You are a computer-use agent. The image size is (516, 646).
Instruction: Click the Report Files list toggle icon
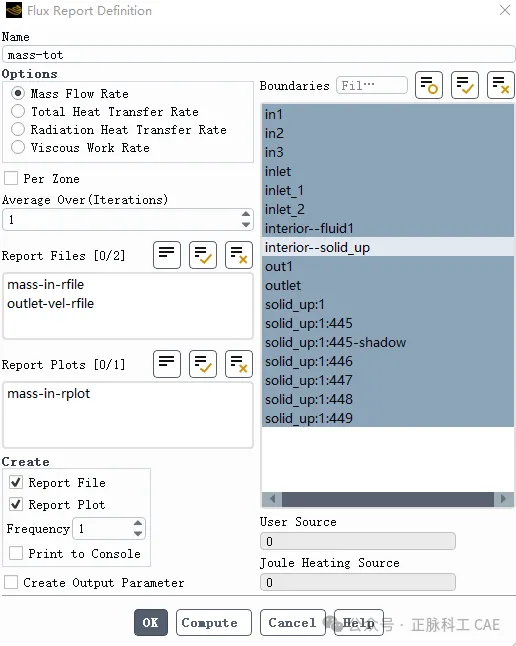(x=167, y=255)
